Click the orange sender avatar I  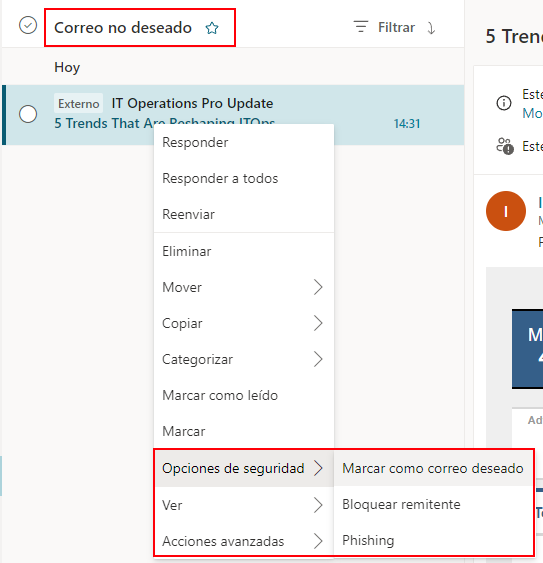point(506,211)
